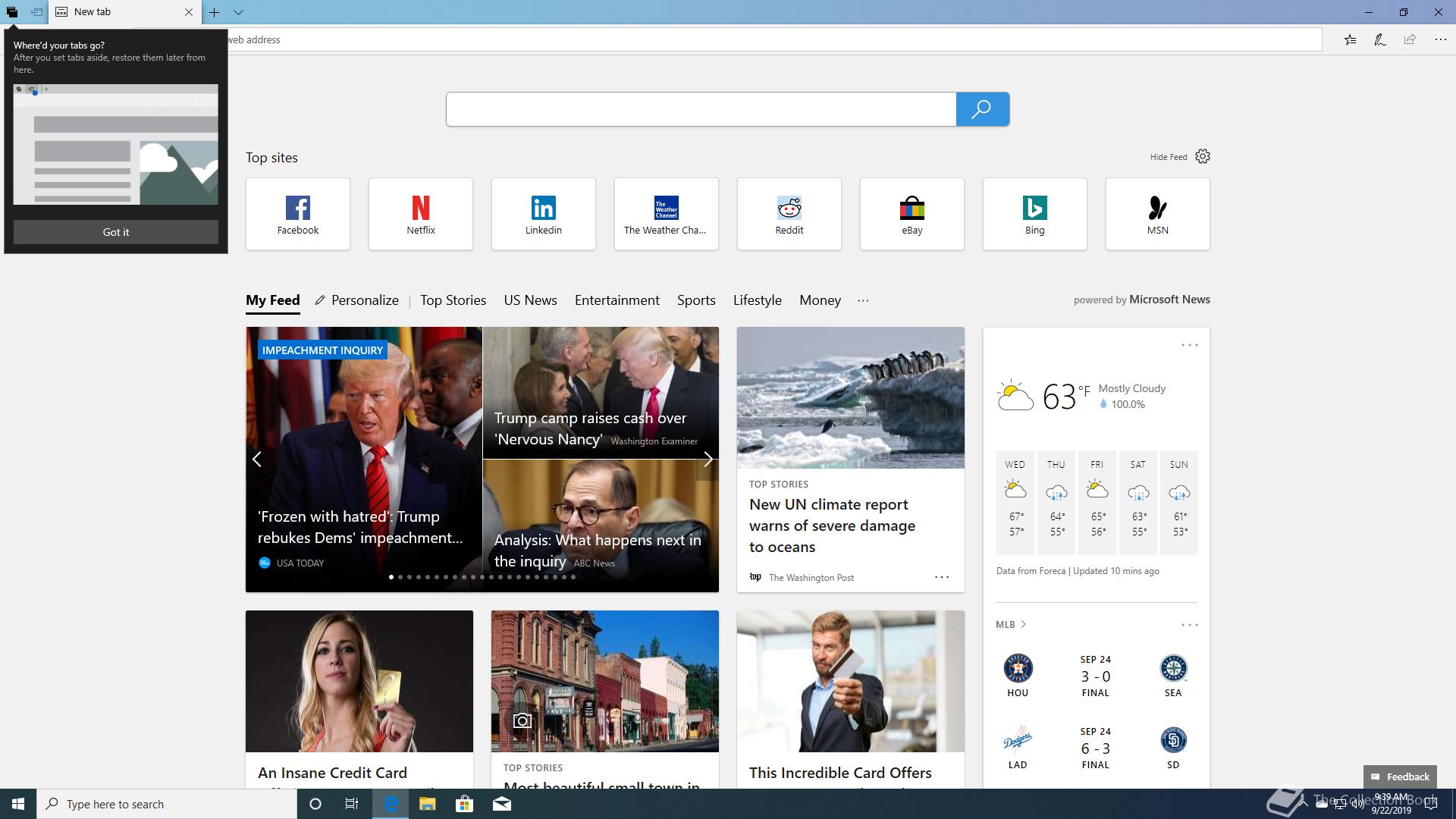Expand more feed categories ellipsis
The height and width of the screenshot is (819, 1456).
point(863,300)
